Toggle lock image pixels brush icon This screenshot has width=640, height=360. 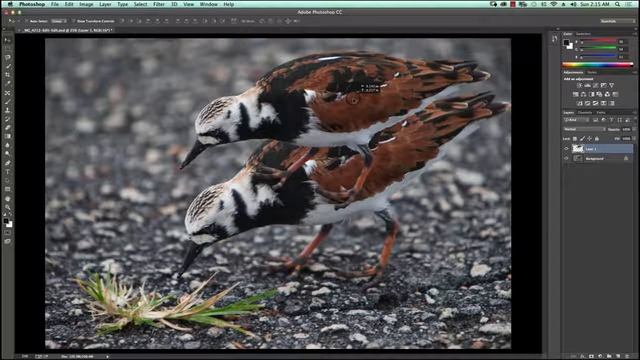(x=582, y=139)
